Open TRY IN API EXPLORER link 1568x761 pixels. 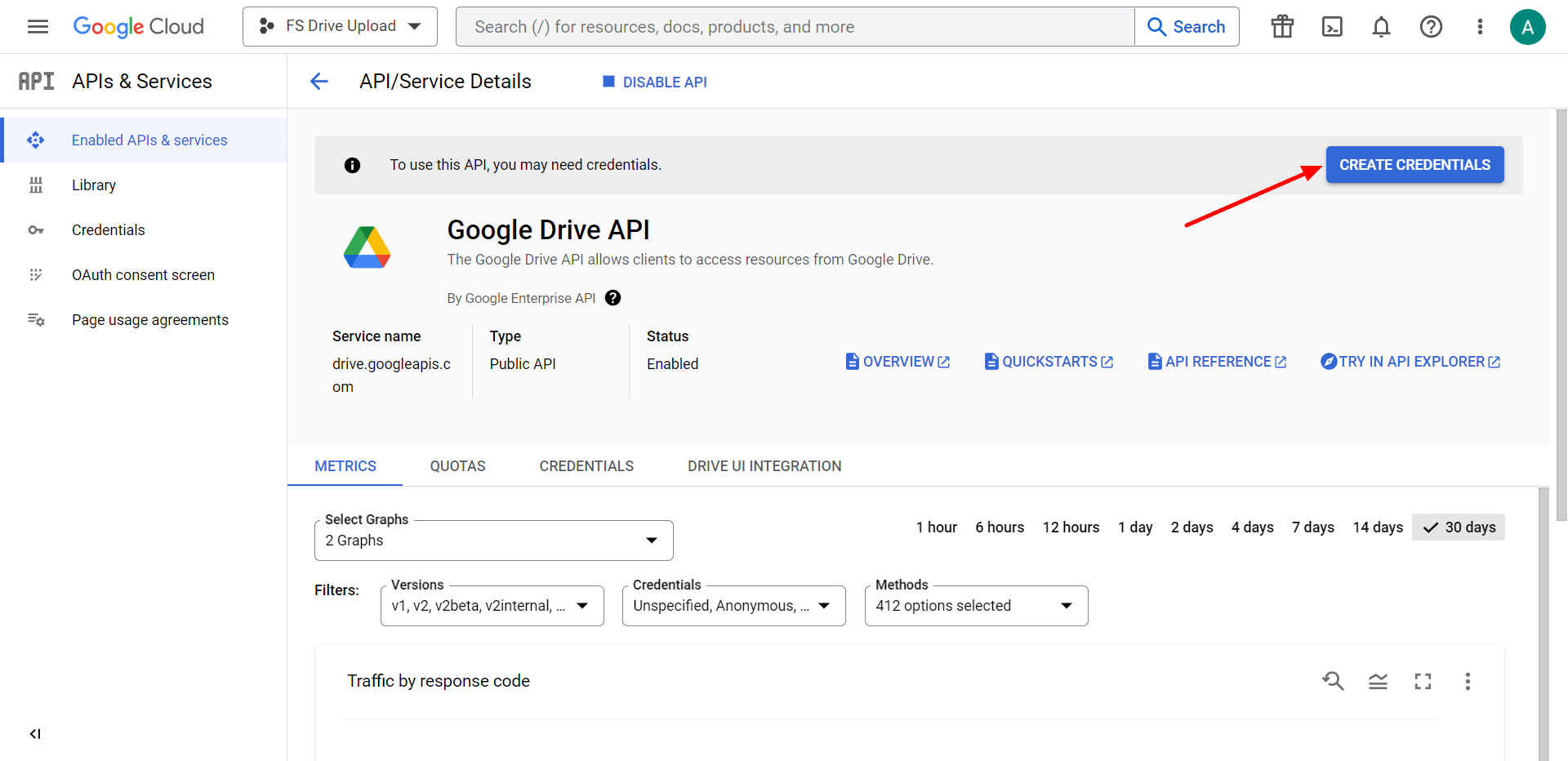coord(1410,362)
